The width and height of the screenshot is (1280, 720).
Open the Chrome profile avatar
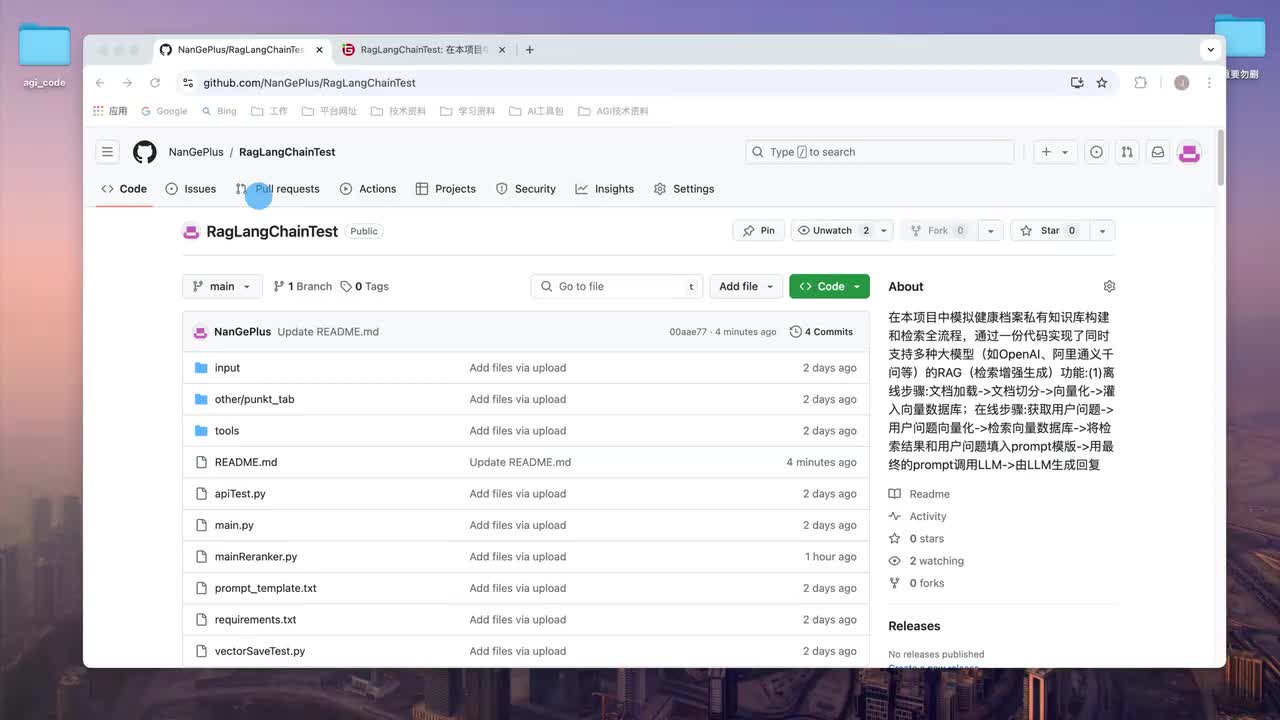(1181, 83)
